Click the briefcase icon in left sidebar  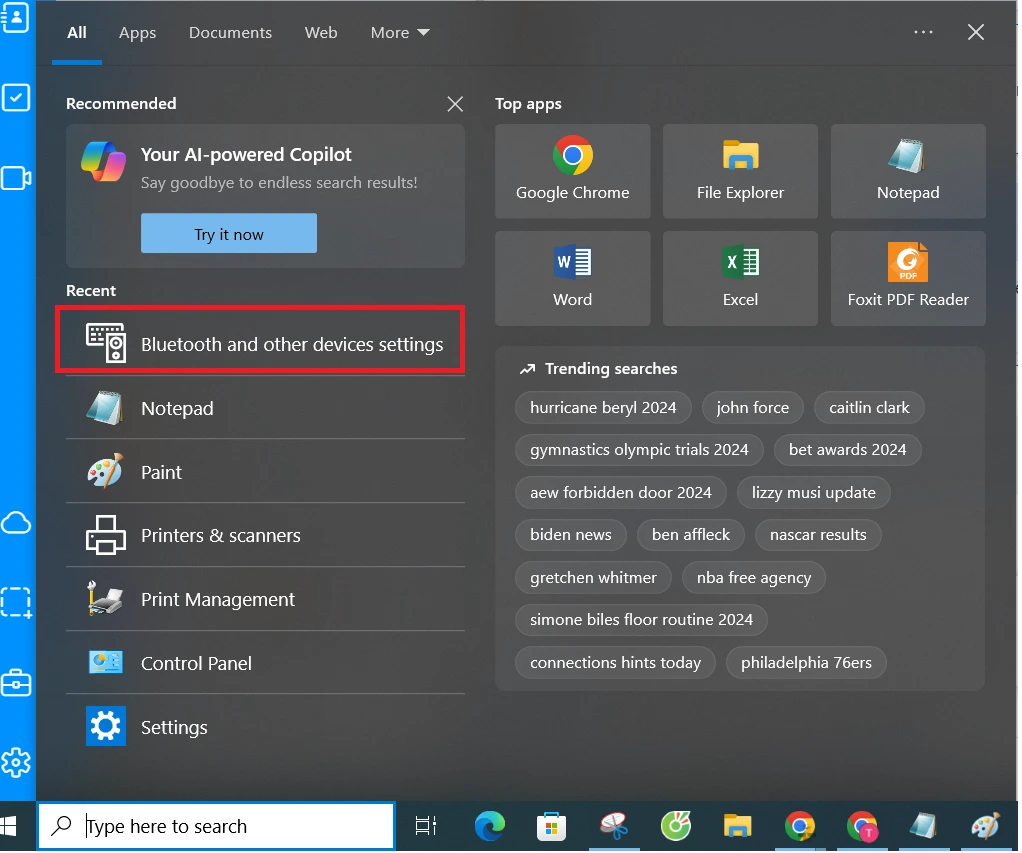point(16,684)
